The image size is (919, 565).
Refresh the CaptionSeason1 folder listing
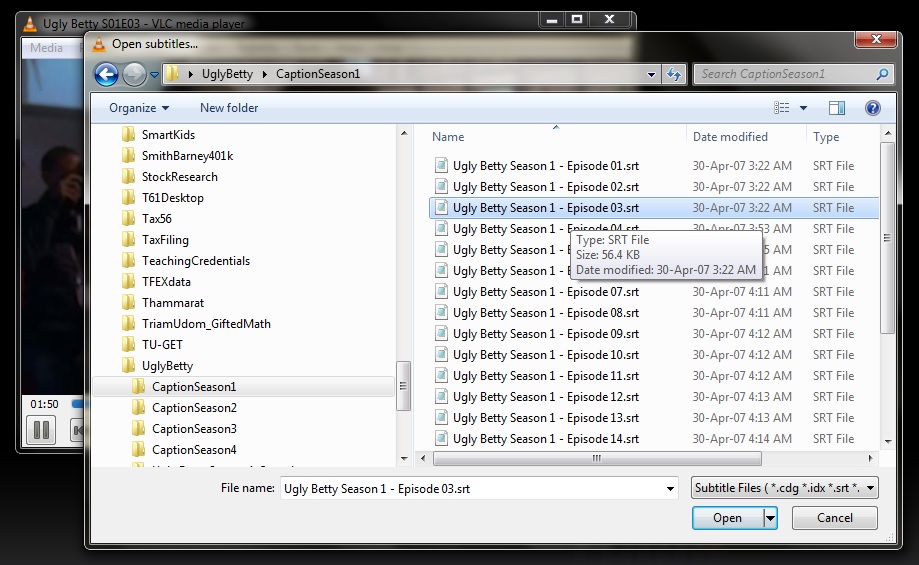coord(674,74)
